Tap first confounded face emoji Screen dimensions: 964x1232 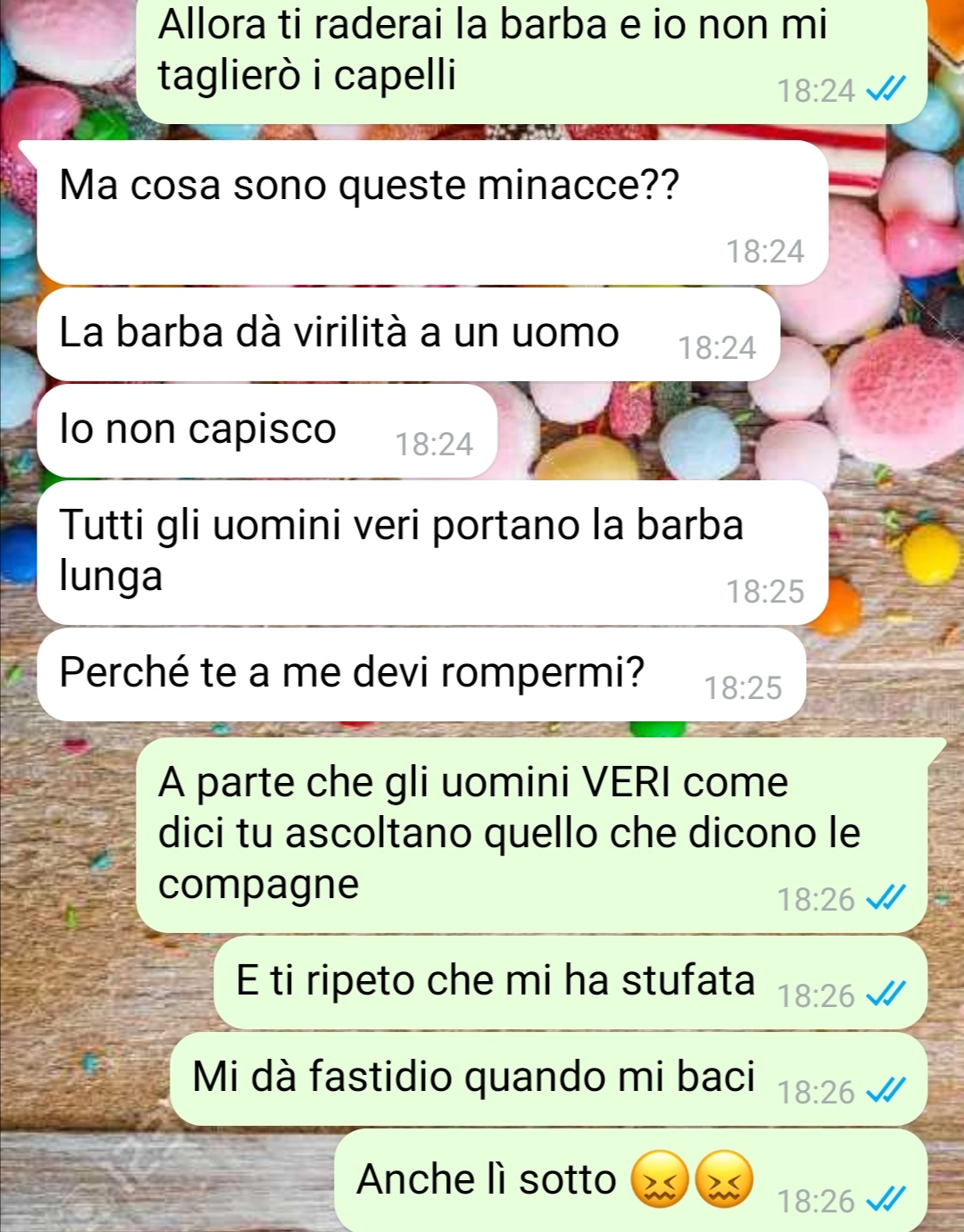(x=659, y=1179)
